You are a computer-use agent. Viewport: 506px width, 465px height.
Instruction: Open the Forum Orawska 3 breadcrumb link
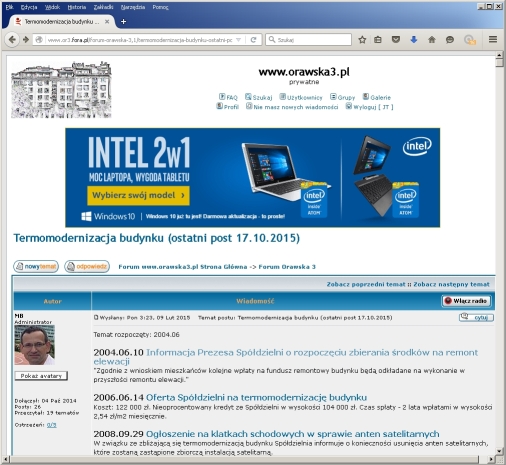tap(287, 267)
